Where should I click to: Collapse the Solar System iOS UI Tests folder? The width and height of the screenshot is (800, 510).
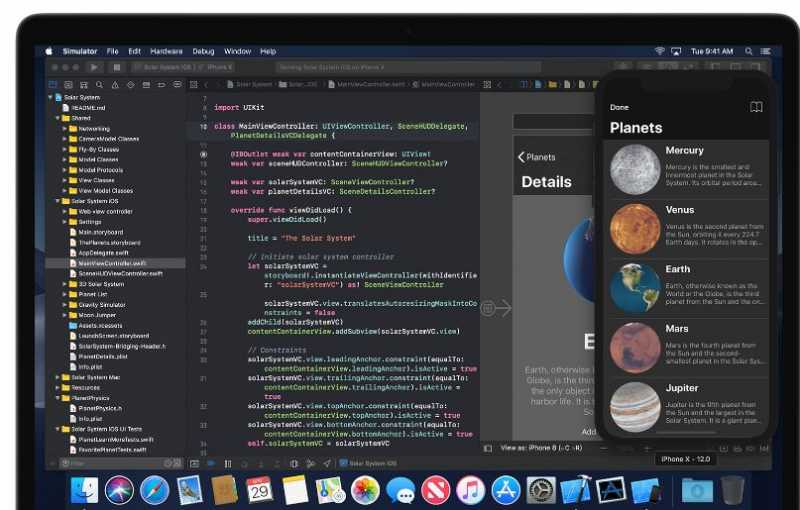pos(57,429)
